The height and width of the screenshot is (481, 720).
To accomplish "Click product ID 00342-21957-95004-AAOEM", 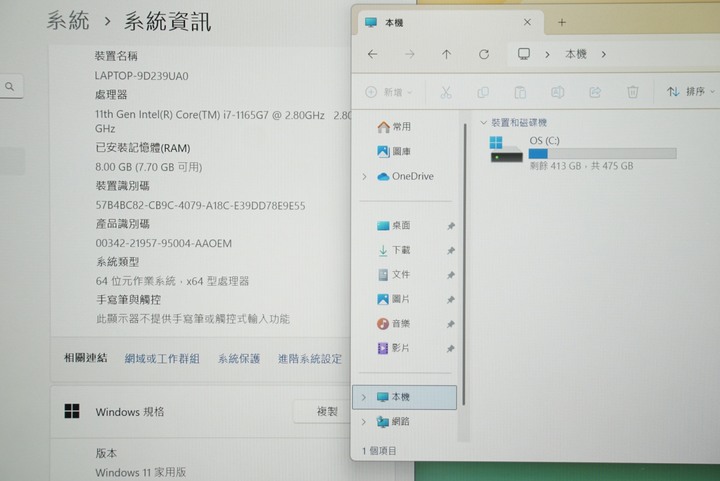I will click(x=163, y=243).
